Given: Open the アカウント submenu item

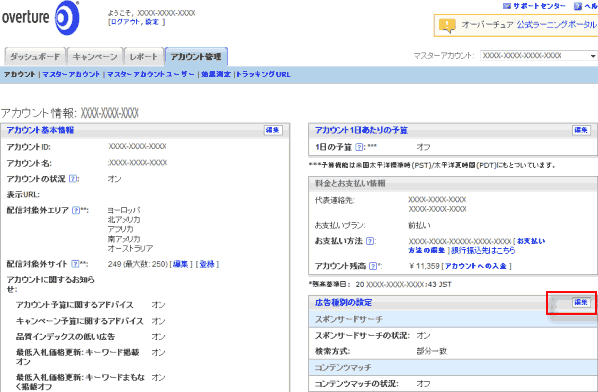Looking at the screenshot, I should coord(19,74).
